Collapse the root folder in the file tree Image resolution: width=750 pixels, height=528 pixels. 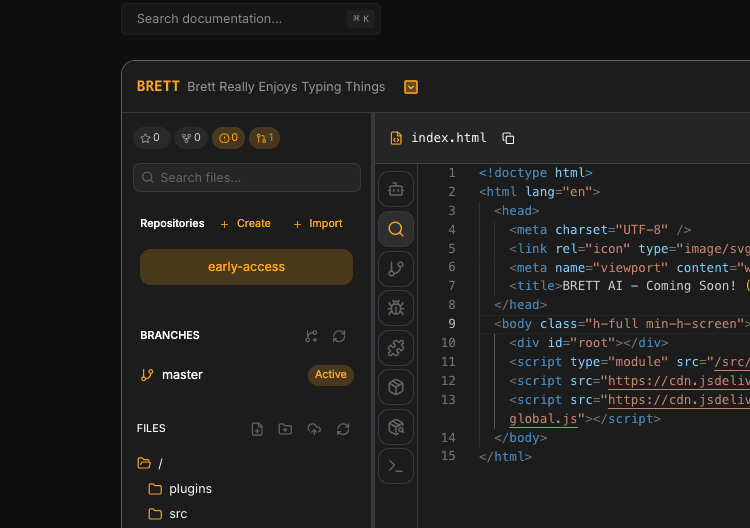click(144, 463)
